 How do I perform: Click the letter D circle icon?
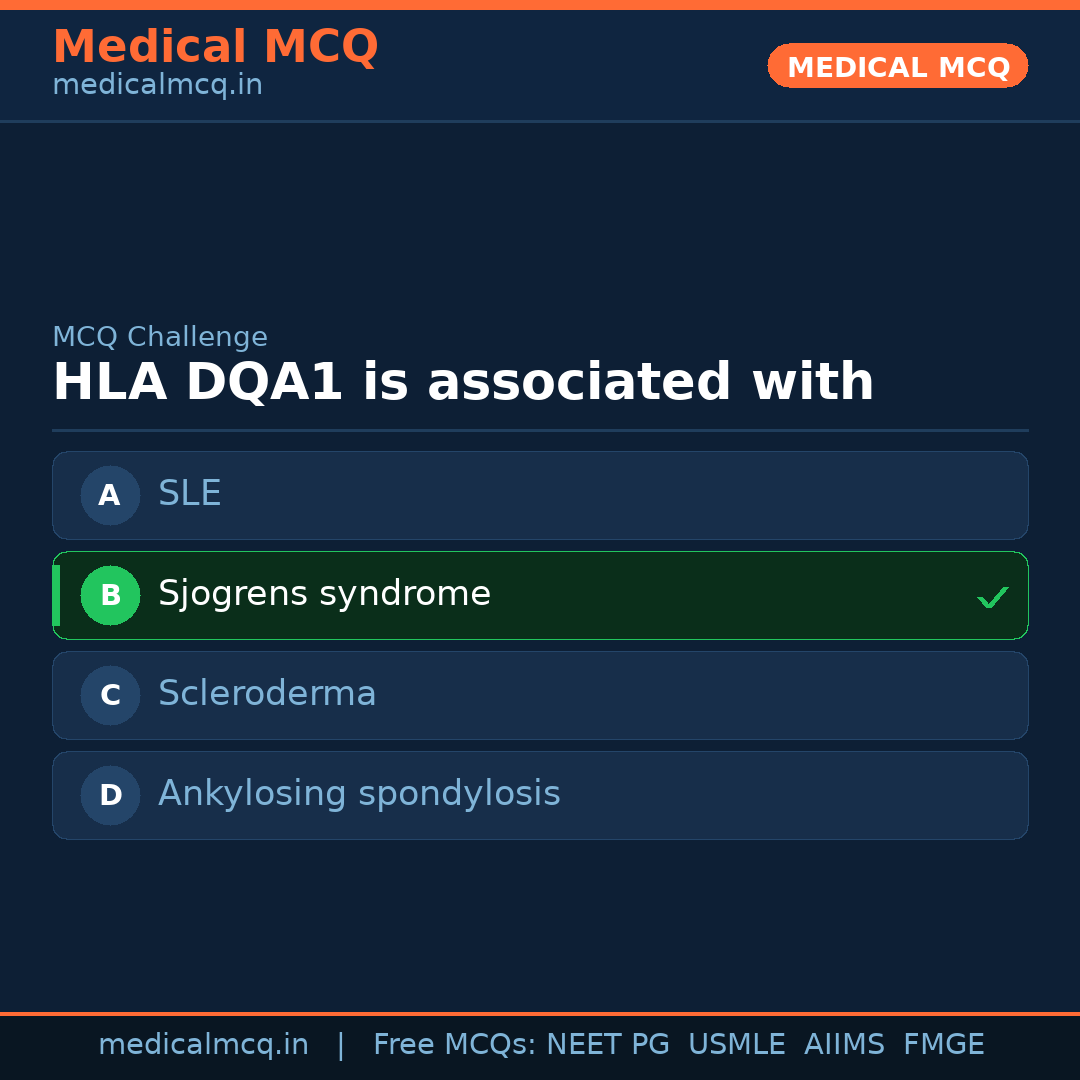coord(110,795)
